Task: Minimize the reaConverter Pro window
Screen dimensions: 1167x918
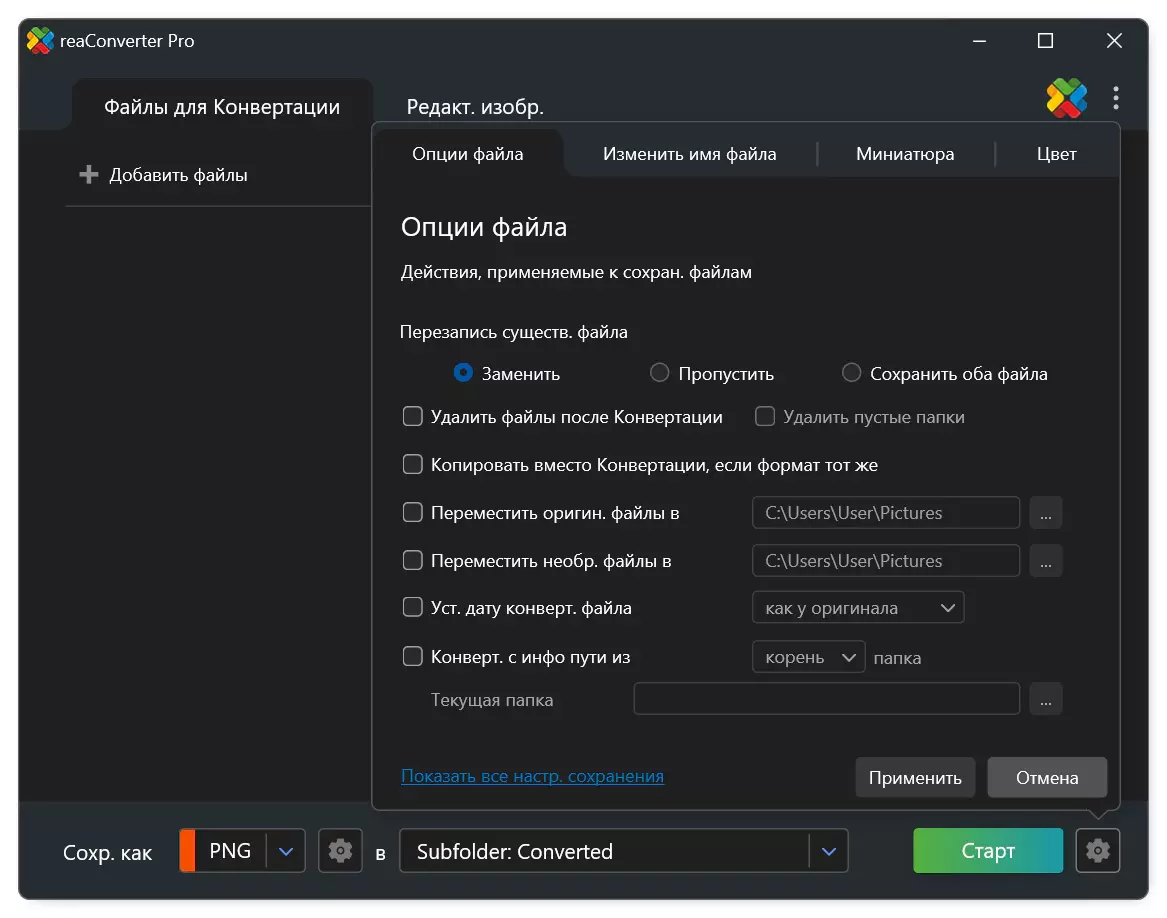Action: click(979, 41)
